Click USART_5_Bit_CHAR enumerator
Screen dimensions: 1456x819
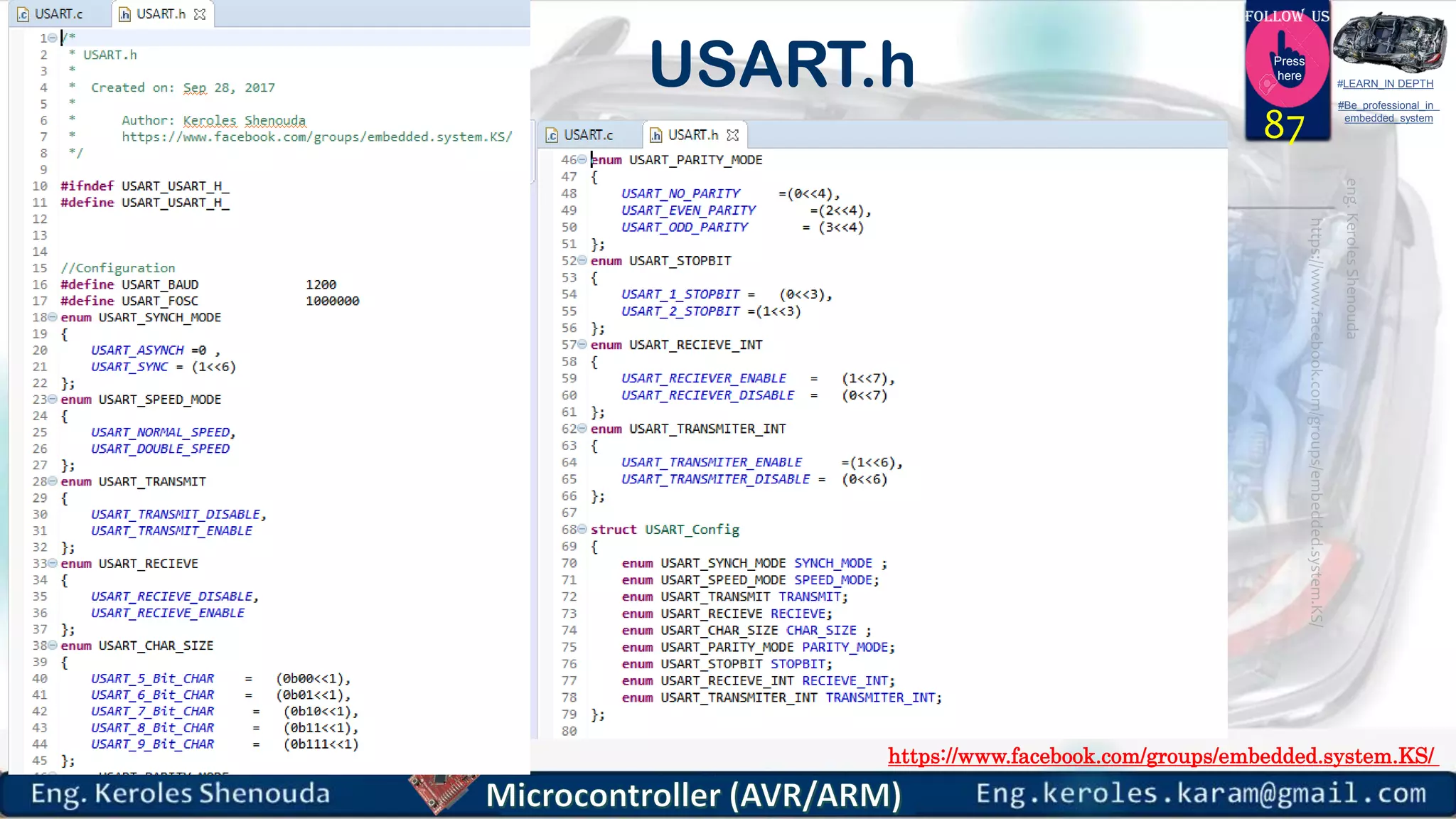[152, 678]
